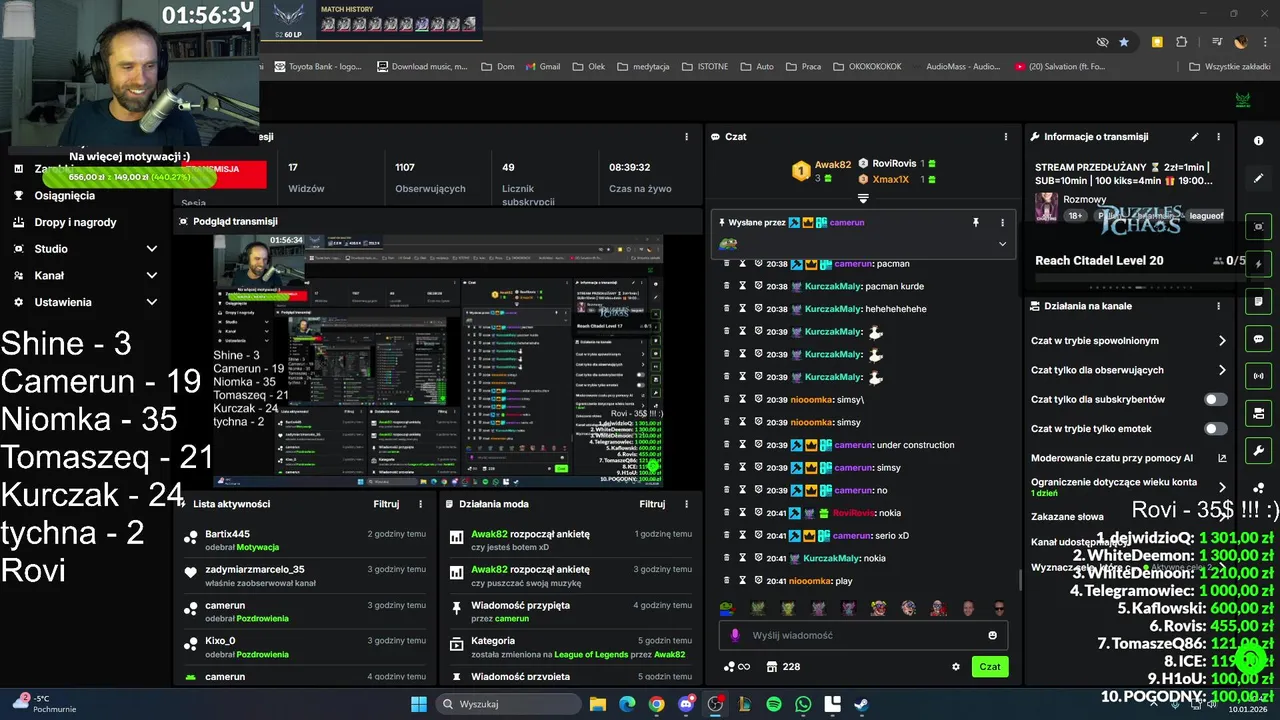This screenshot has height=720, width=1280.
Task: Open Osiągnięcia in the sidebar
Action: click(65, 196)
